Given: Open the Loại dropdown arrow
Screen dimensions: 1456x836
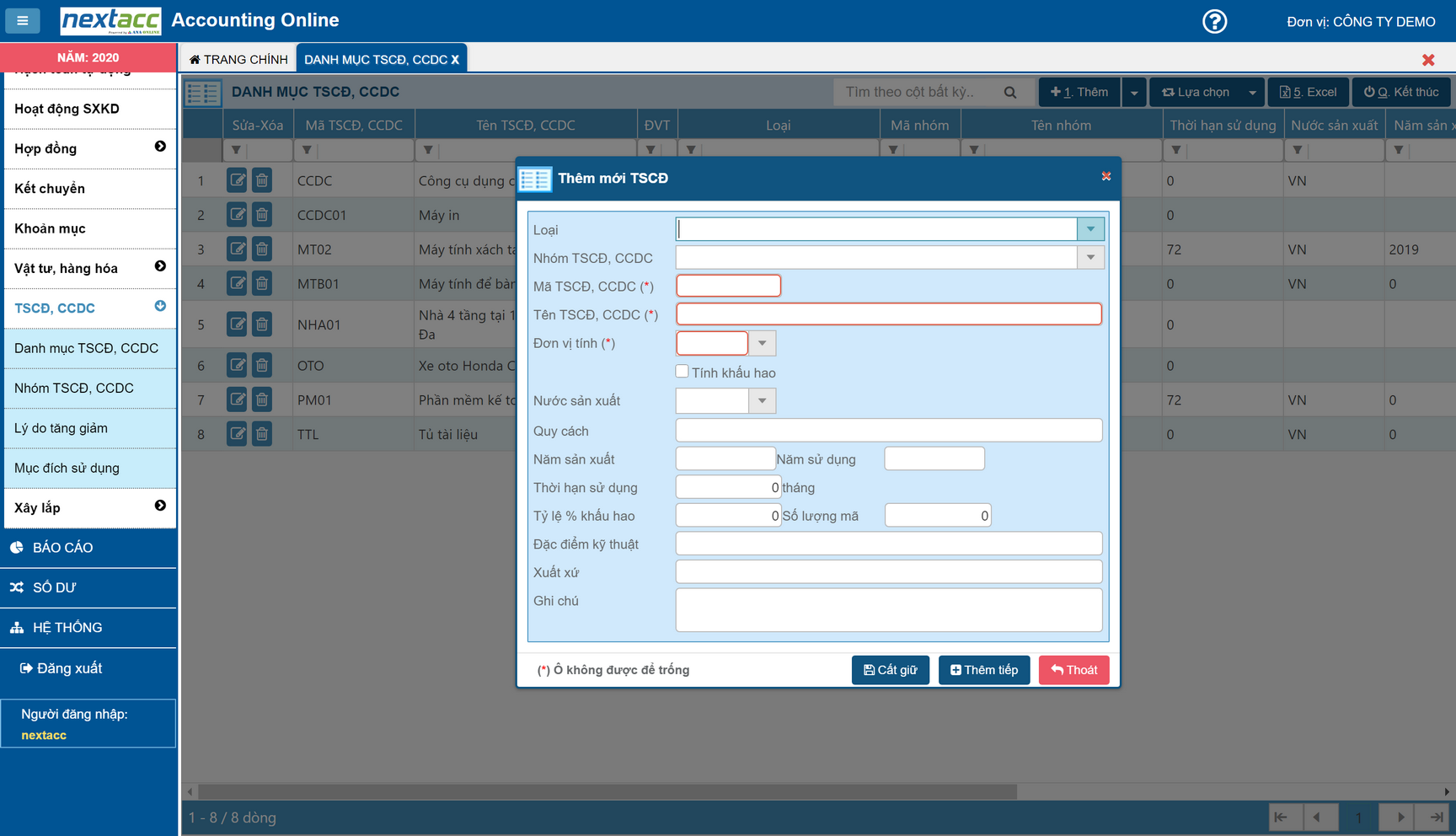Looking at the screenshot, I should tap(1090, 229).
